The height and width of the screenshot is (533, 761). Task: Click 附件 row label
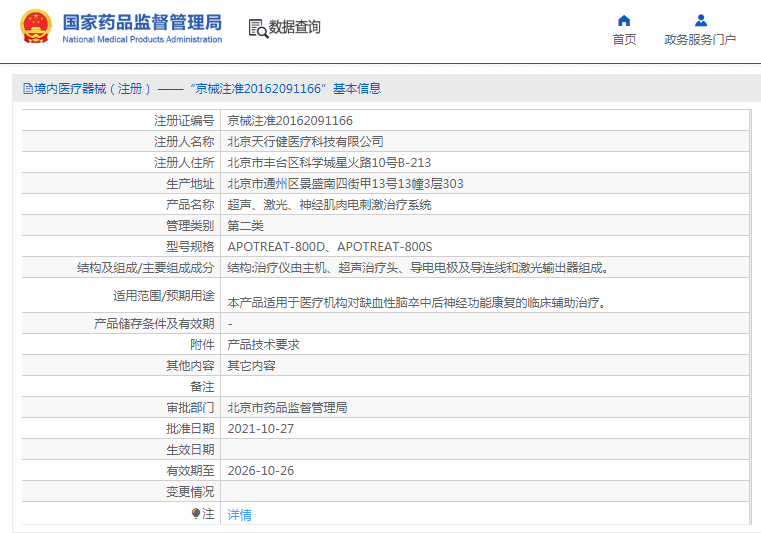(202, 345)
